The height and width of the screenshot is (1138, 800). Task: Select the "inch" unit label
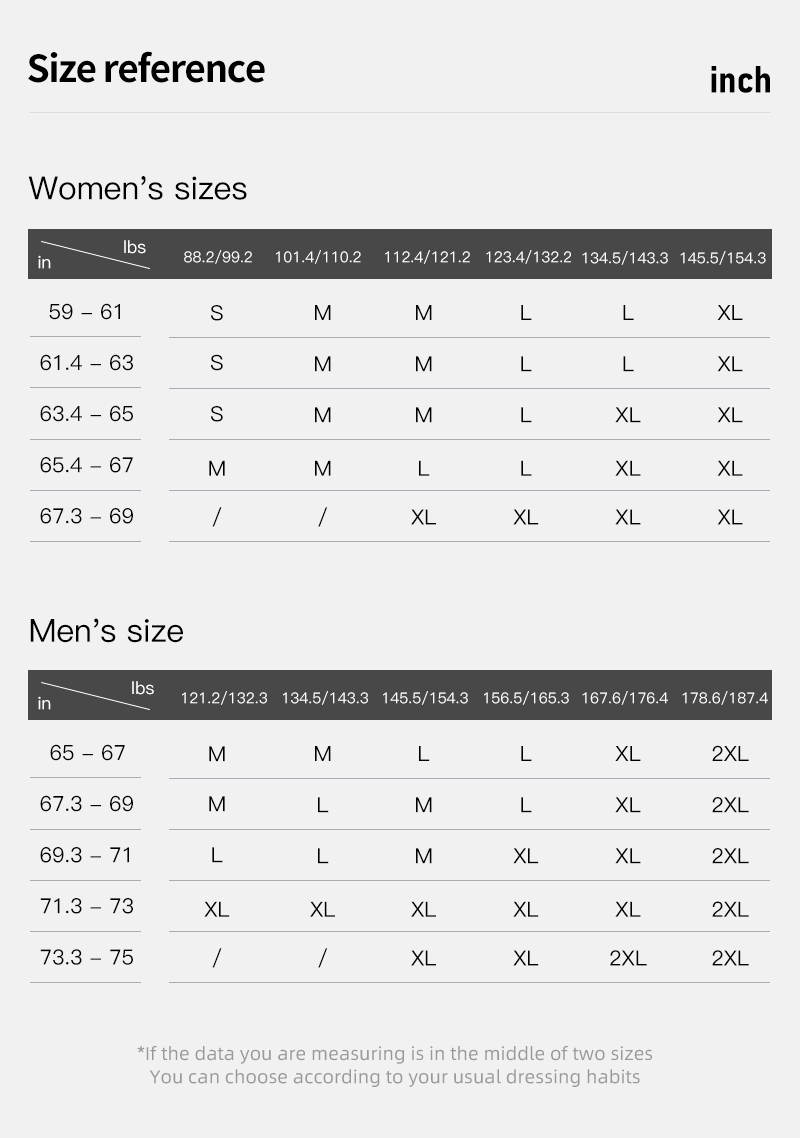[740, 80]
